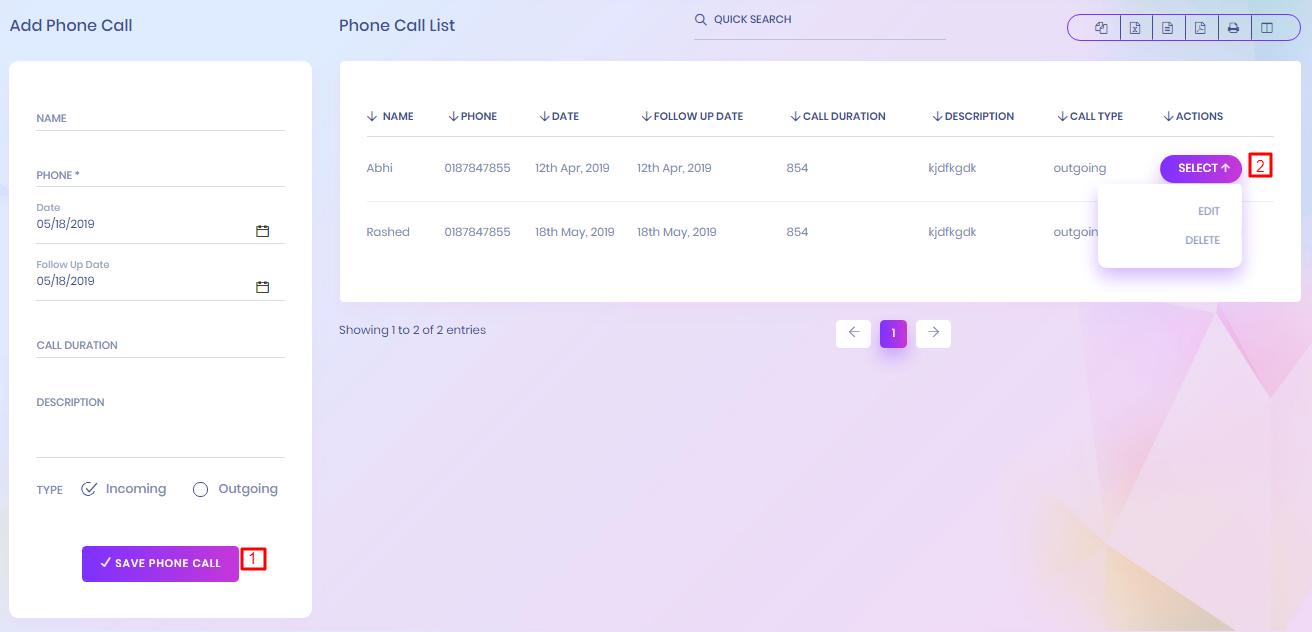
Task: Open calendar picker for Date field
Action: (263, 231)
